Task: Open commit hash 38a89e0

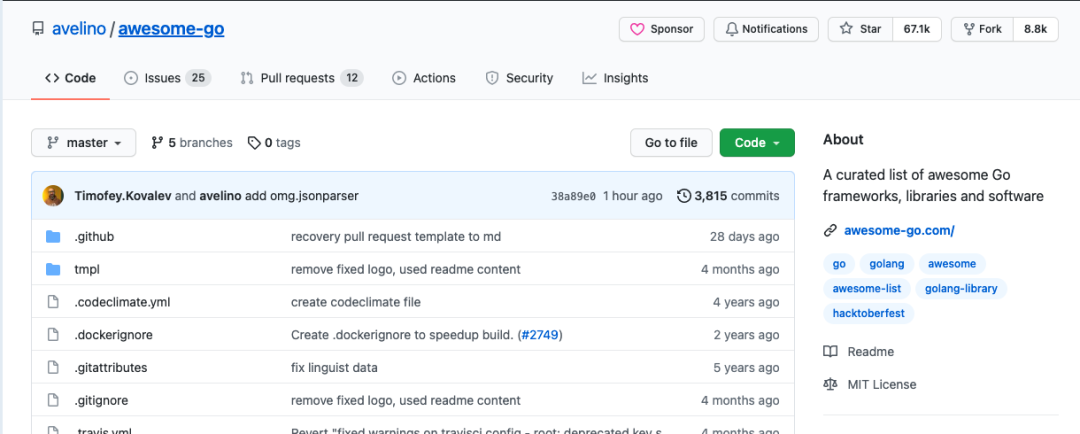Action: [573, 196]
